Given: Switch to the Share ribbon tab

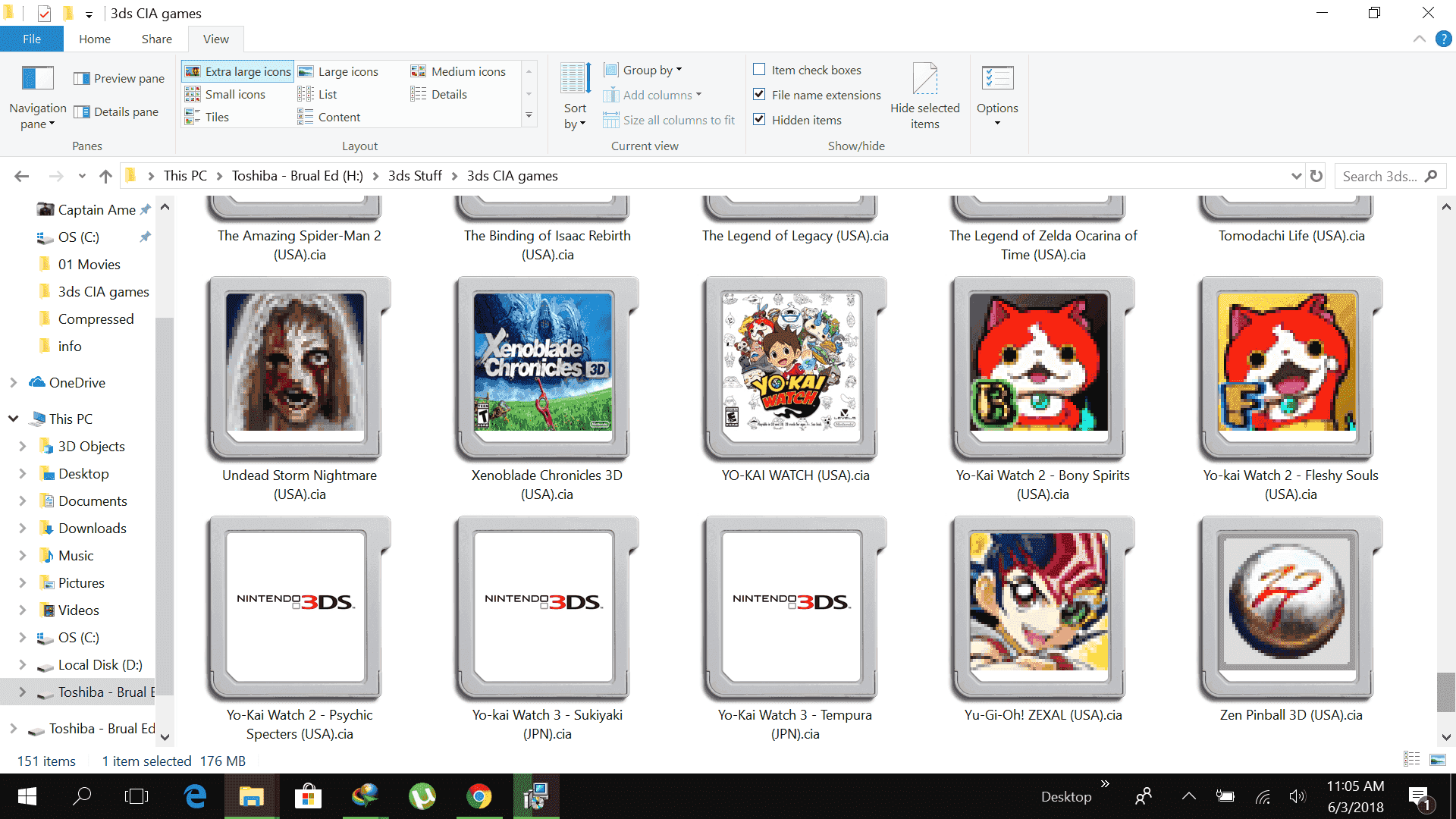Looking at the screenshot, I should [x=156, y=39].
